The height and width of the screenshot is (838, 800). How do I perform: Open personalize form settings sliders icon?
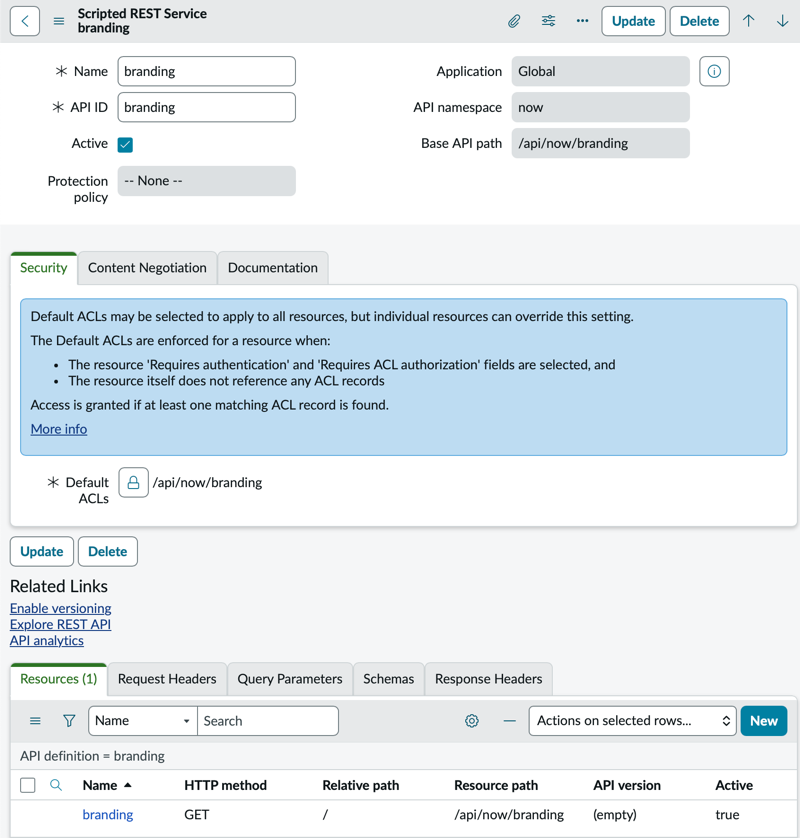(x=548, y=21)
